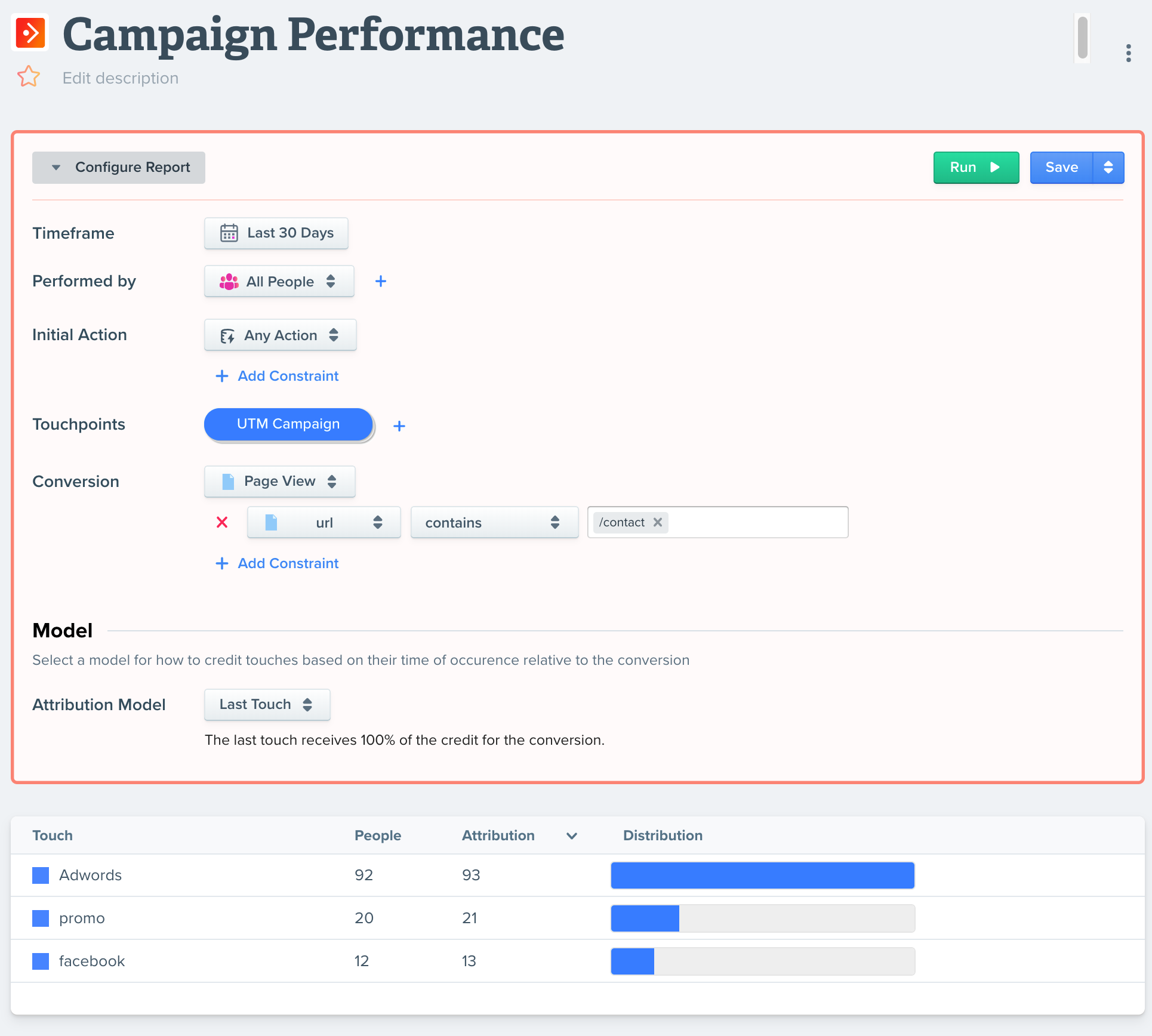
Task: Click the Touch column header
Action: [53, 835]
